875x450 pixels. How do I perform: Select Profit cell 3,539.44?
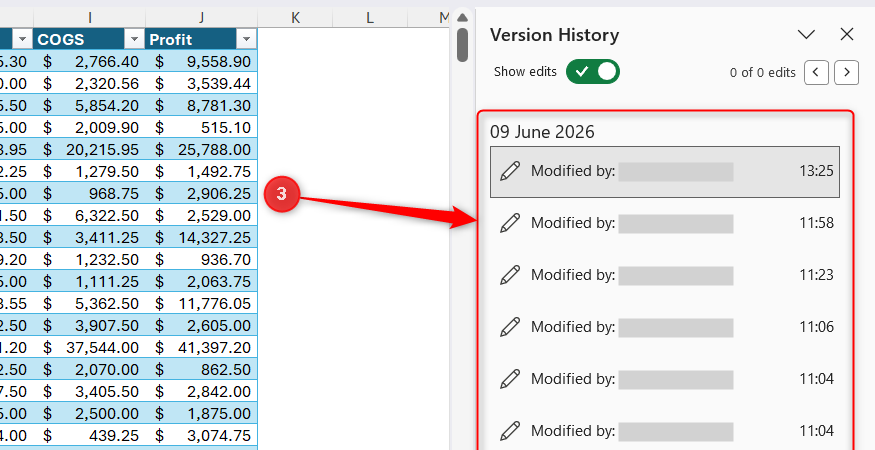pos(201,83)
